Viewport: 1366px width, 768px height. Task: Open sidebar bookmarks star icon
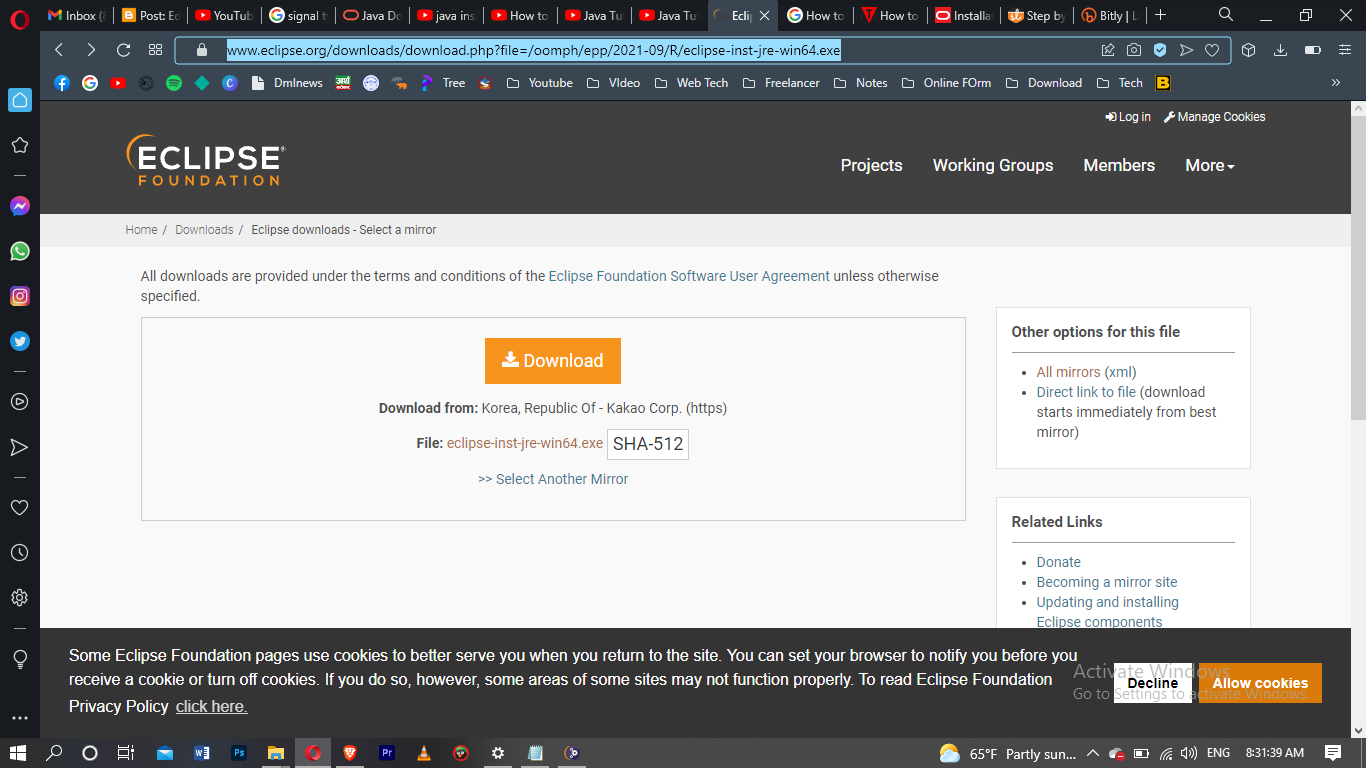20,145
